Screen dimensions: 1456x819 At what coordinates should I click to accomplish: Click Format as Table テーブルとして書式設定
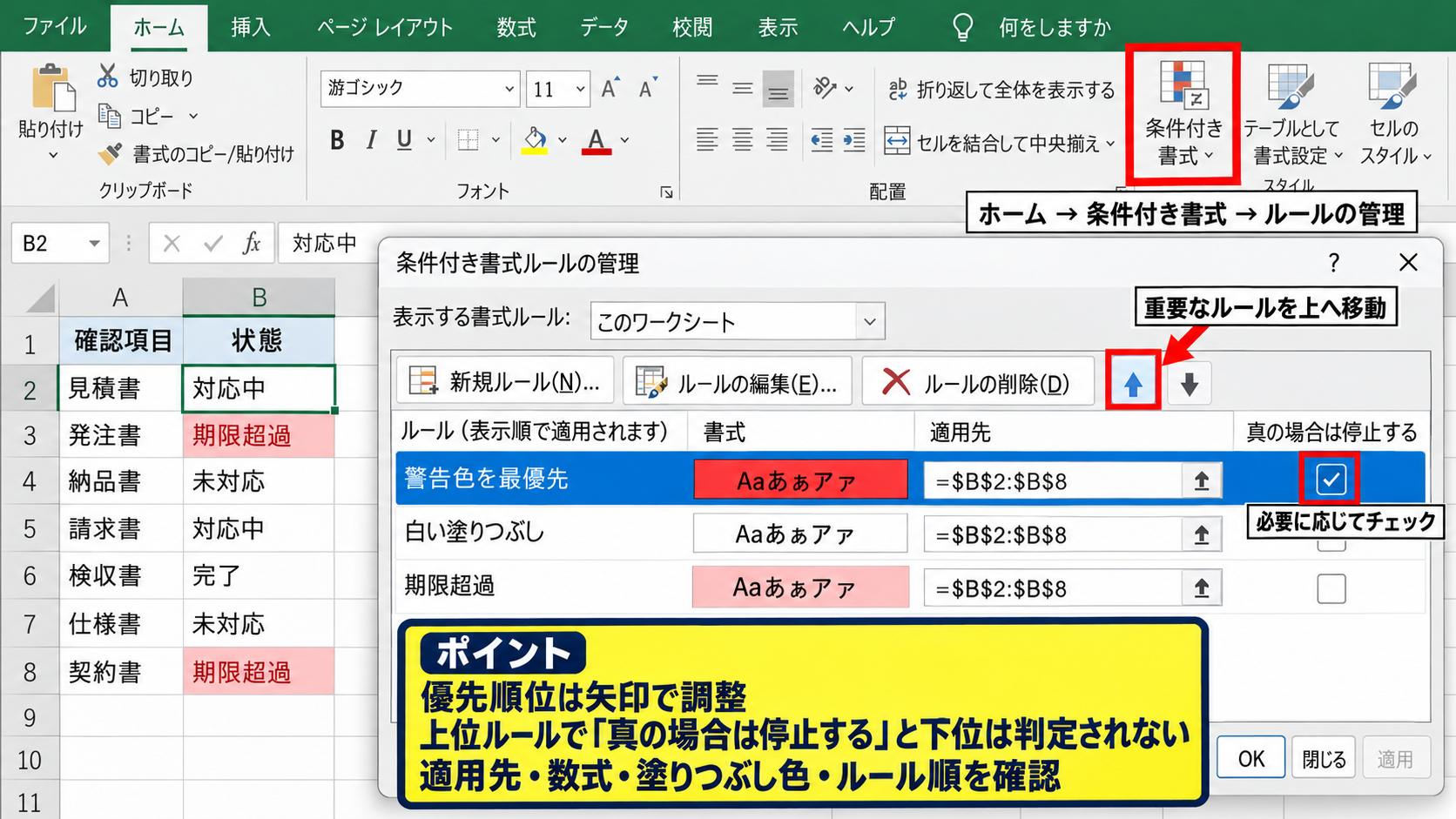click(1292, 115)
